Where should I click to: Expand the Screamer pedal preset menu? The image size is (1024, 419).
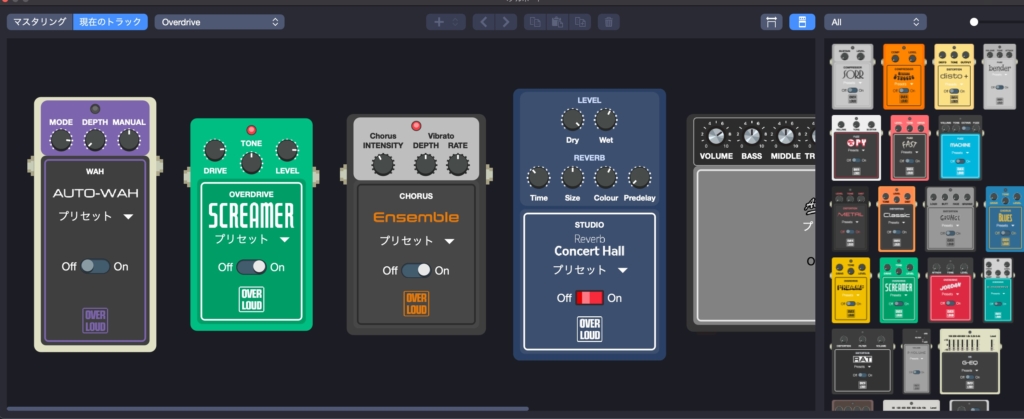[x=251, y=240]
